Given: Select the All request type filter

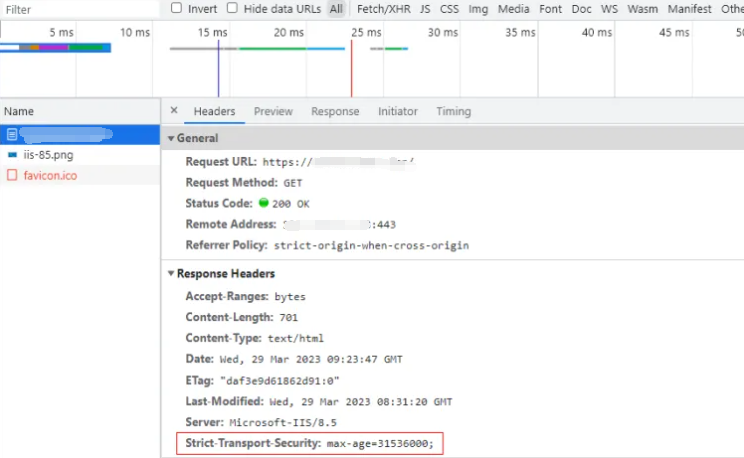Looking at the screenshot, I should [336, 9].
